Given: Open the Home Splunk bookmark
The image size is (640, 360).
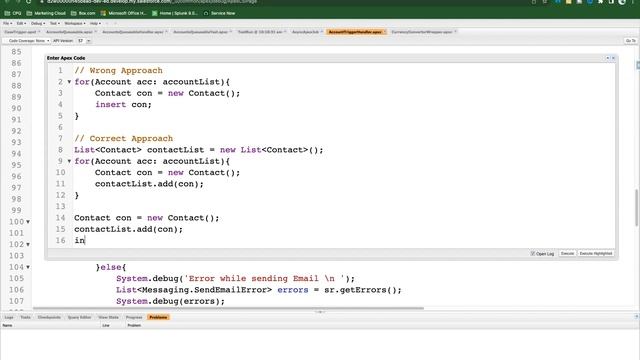Looking at the screenshot, I should pyautogui.click(x=175, y=13).
